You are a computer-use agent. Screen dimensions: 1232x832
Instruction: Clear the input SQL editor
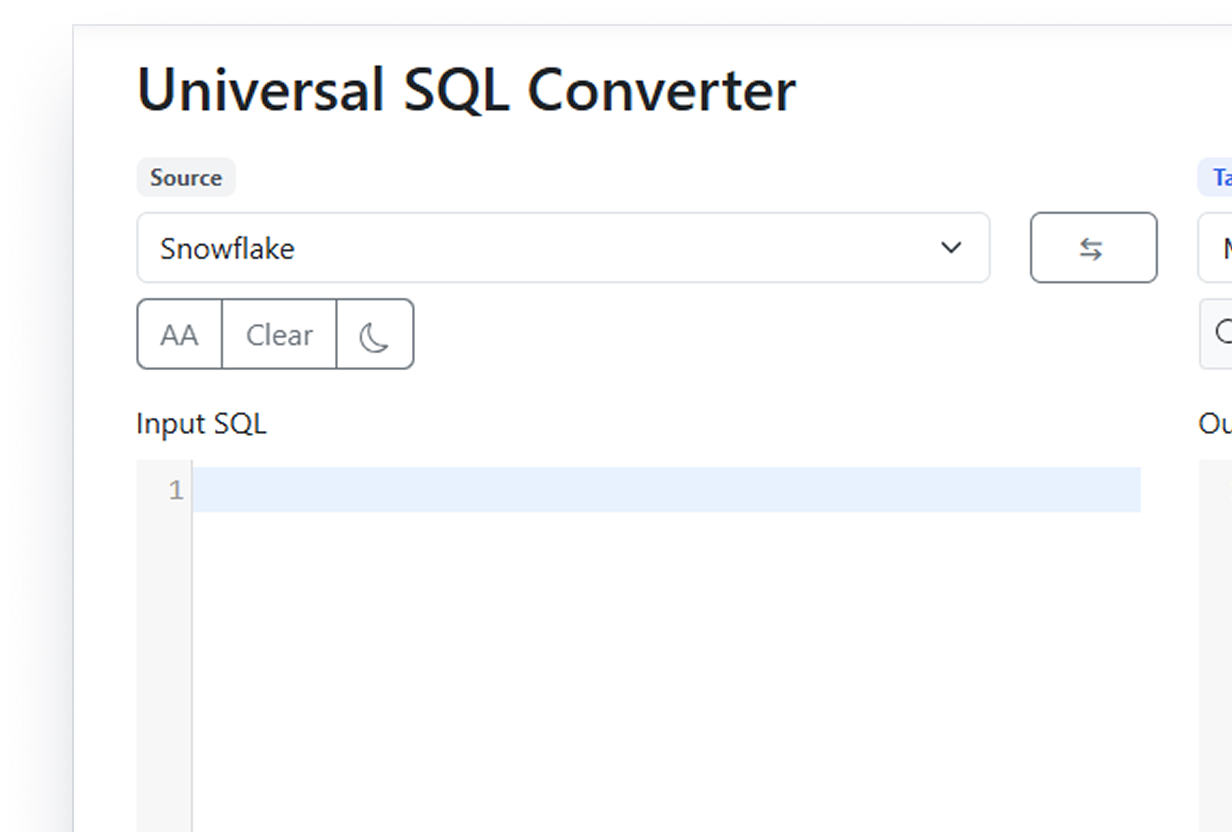[x=279, y=335]
